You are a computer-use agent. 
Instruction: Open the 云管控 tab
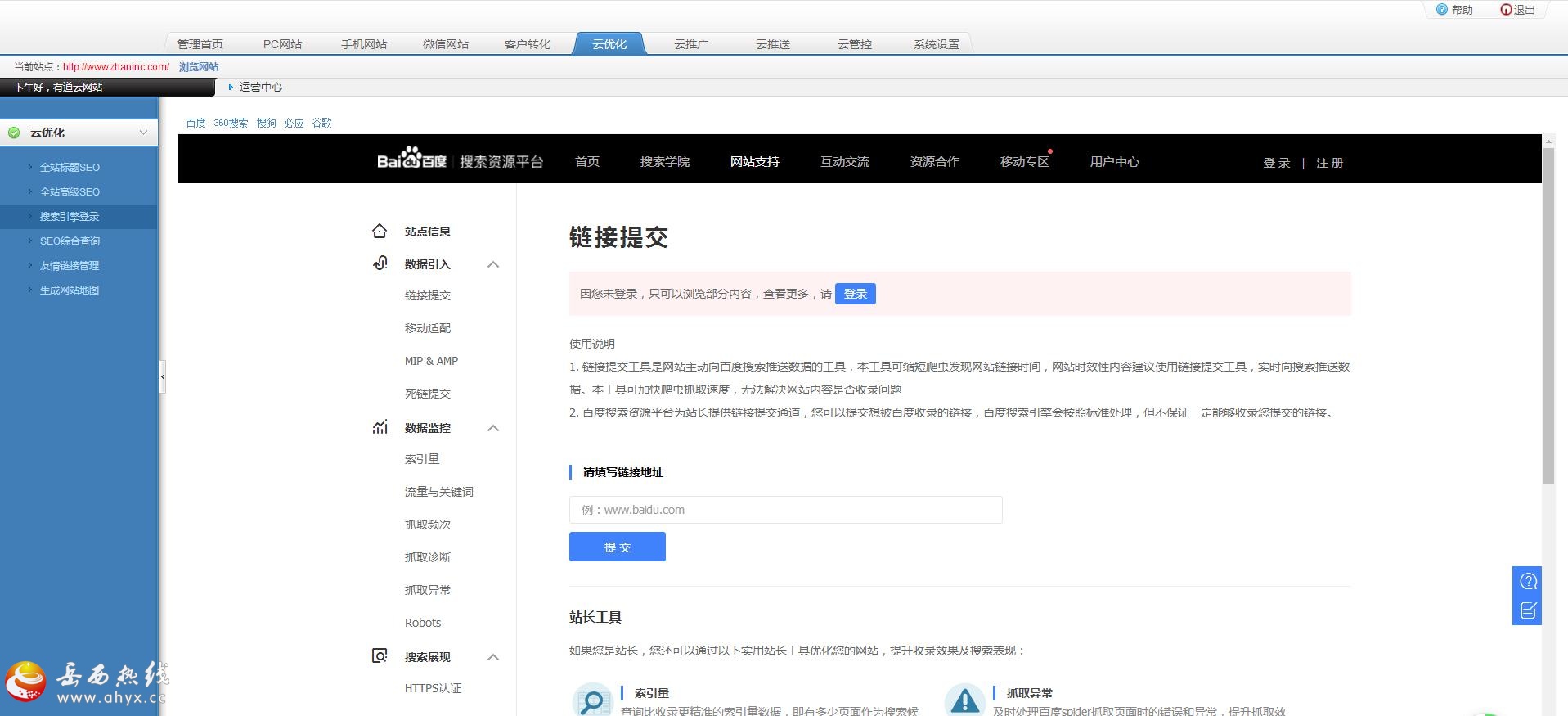(855, 44)
